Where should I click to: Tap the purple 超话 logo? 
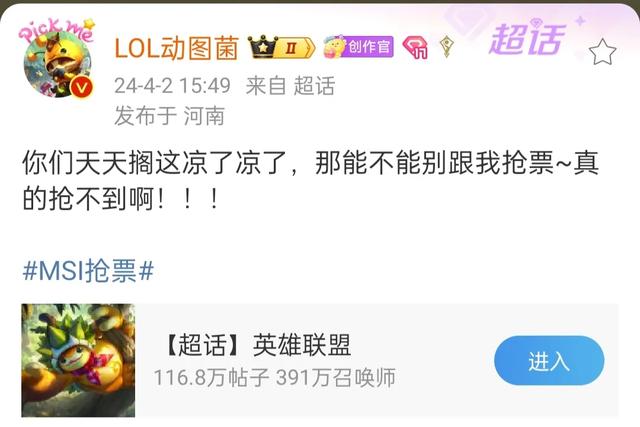click(527, 39)
